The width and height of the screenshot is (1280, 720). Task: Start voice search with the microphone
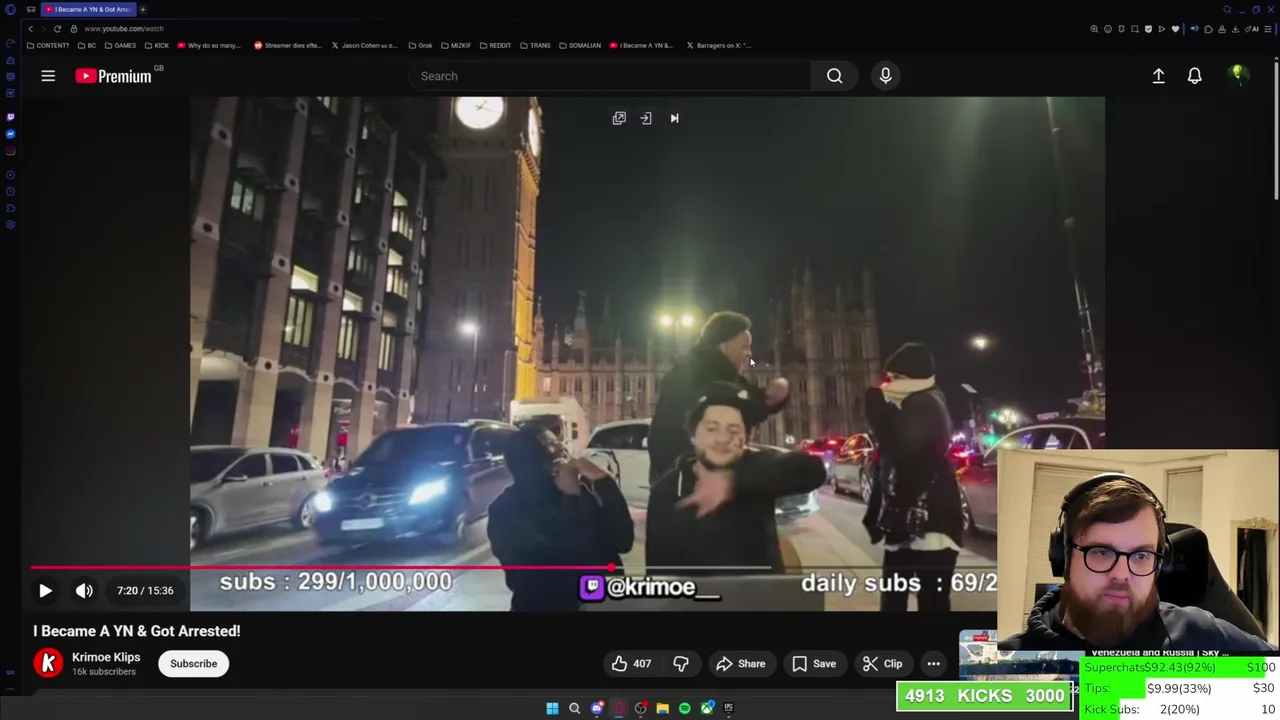pos(885,76)
